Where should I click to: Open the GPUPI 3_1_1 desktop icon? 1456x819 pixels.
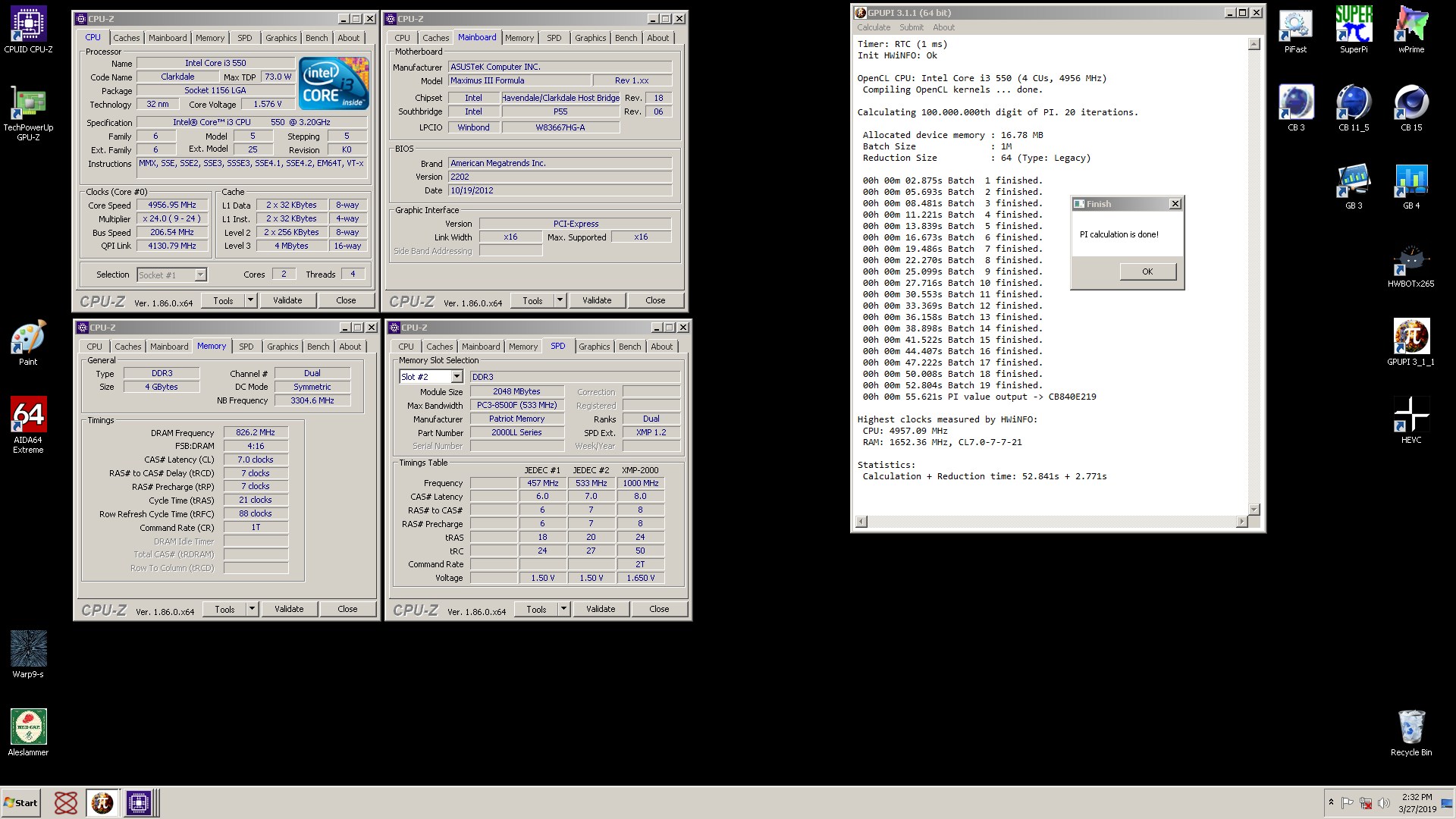(1411, 343)
